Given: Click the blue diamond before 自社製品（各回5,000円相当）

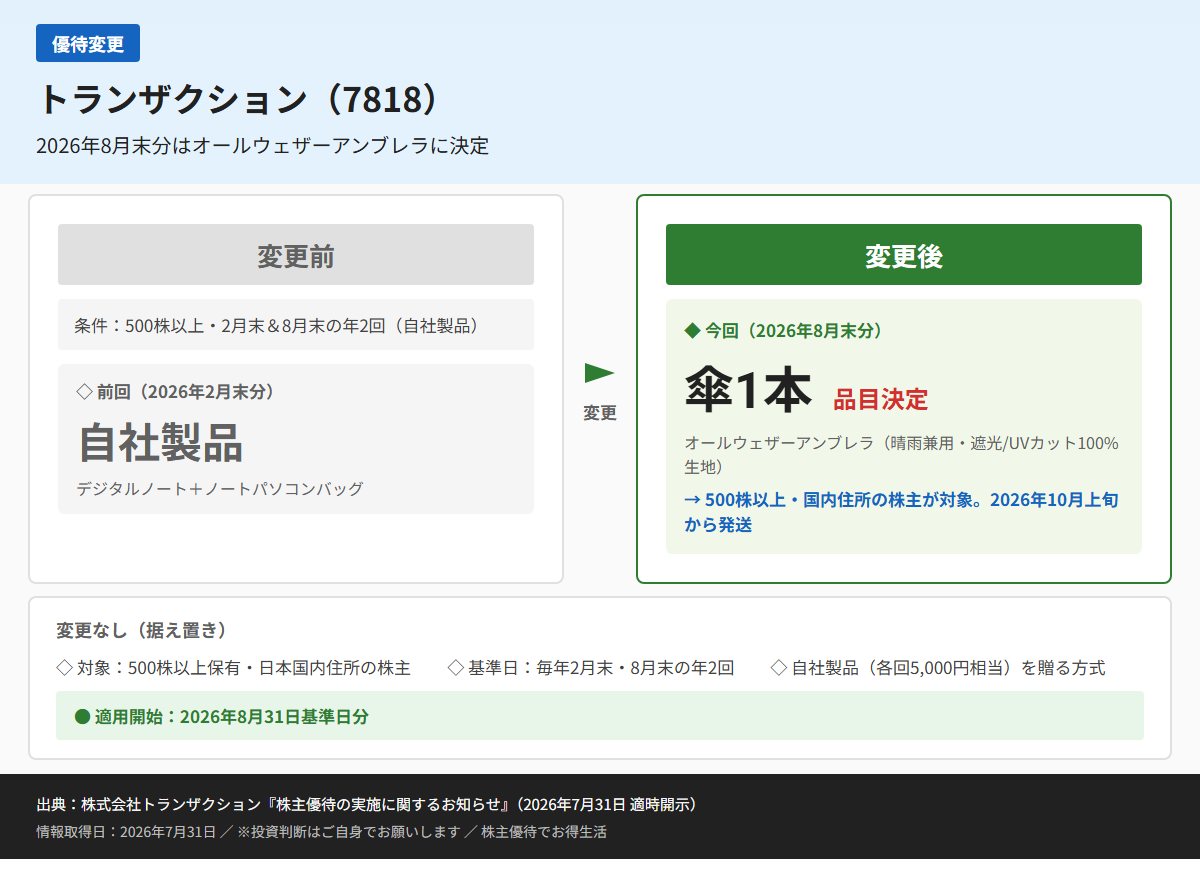Looking at the screenshot, I should [779, 668].
